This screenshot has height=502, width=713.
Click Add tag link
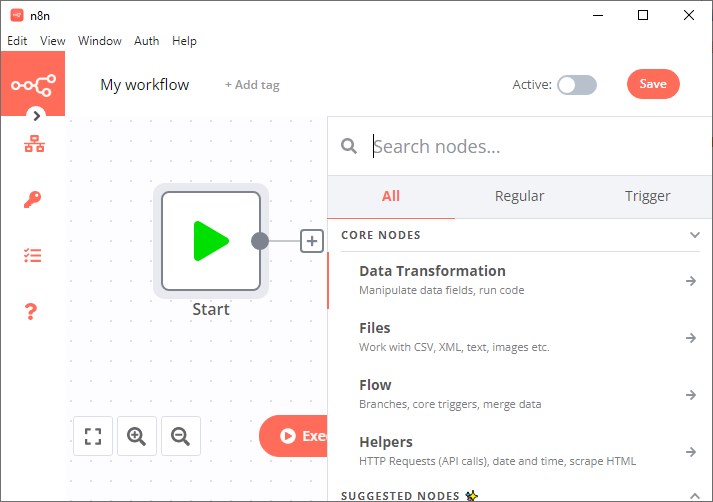(252, 85)
